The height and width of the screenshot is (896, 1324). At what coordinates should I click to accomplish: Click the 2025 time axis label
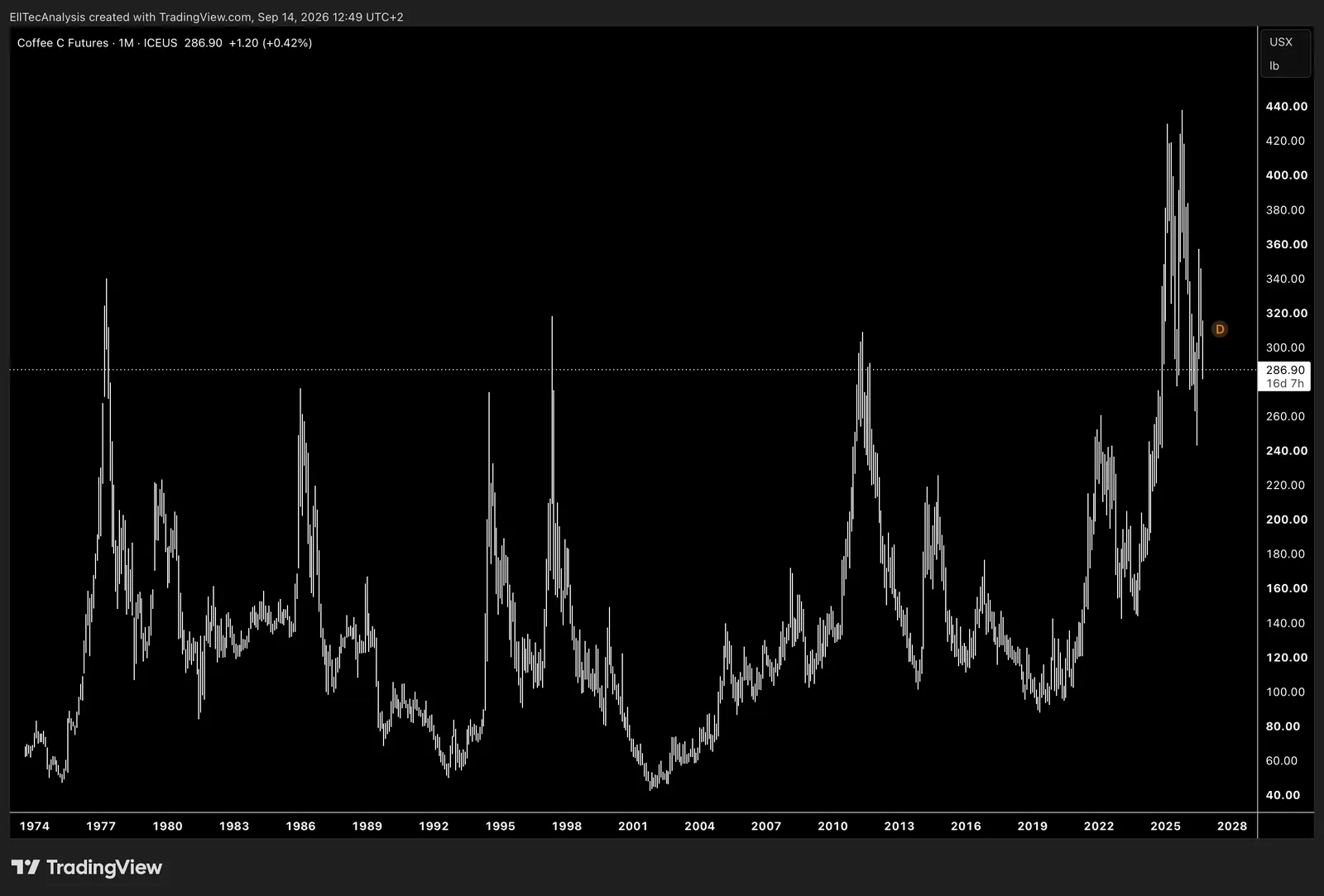[1165, 826]
